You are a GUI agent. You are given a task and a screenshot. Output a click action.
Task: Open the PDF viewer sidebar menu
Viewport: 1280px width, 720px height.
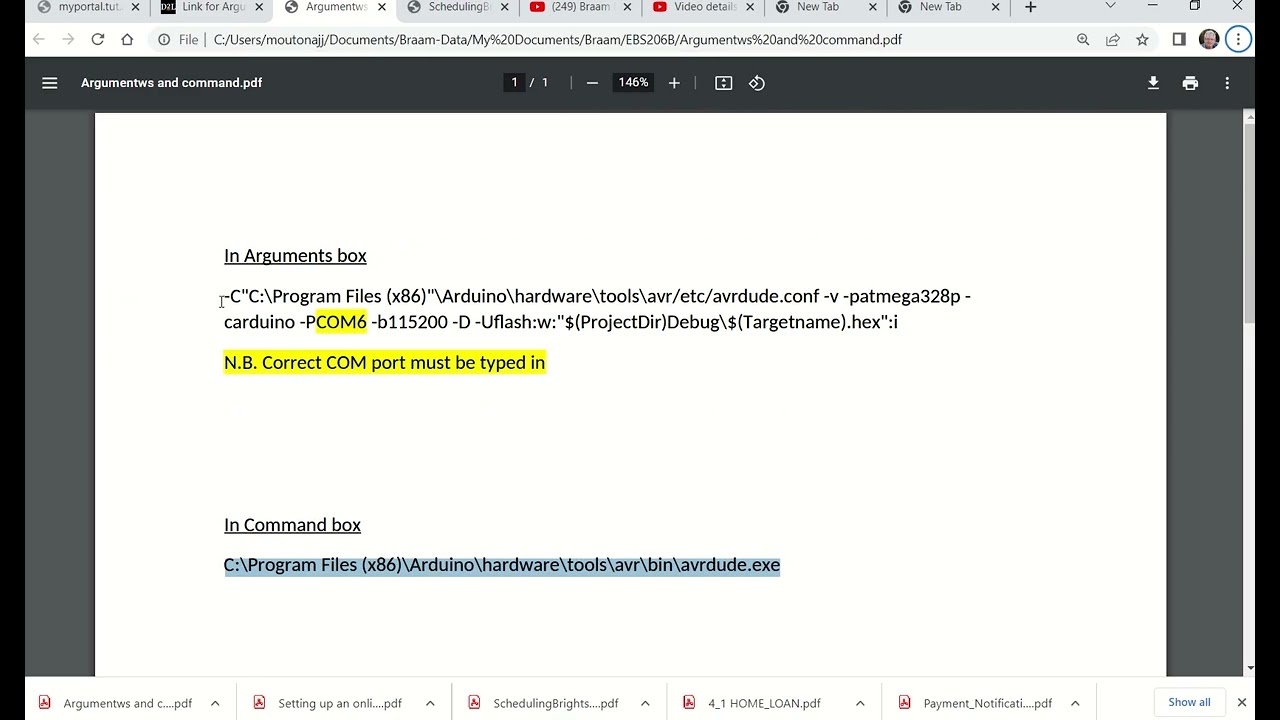(x=49, y=83)
